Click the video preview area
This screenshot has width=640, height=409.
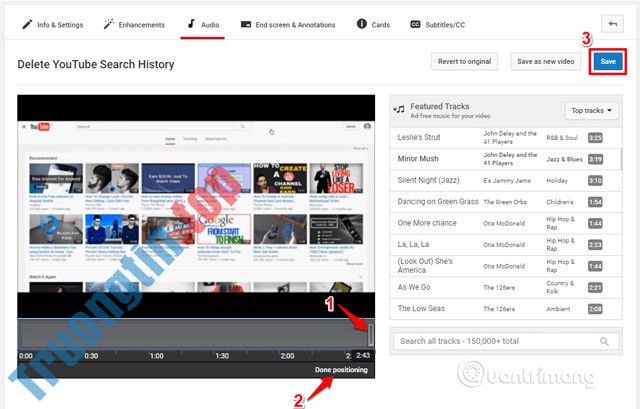pos(196,207)
